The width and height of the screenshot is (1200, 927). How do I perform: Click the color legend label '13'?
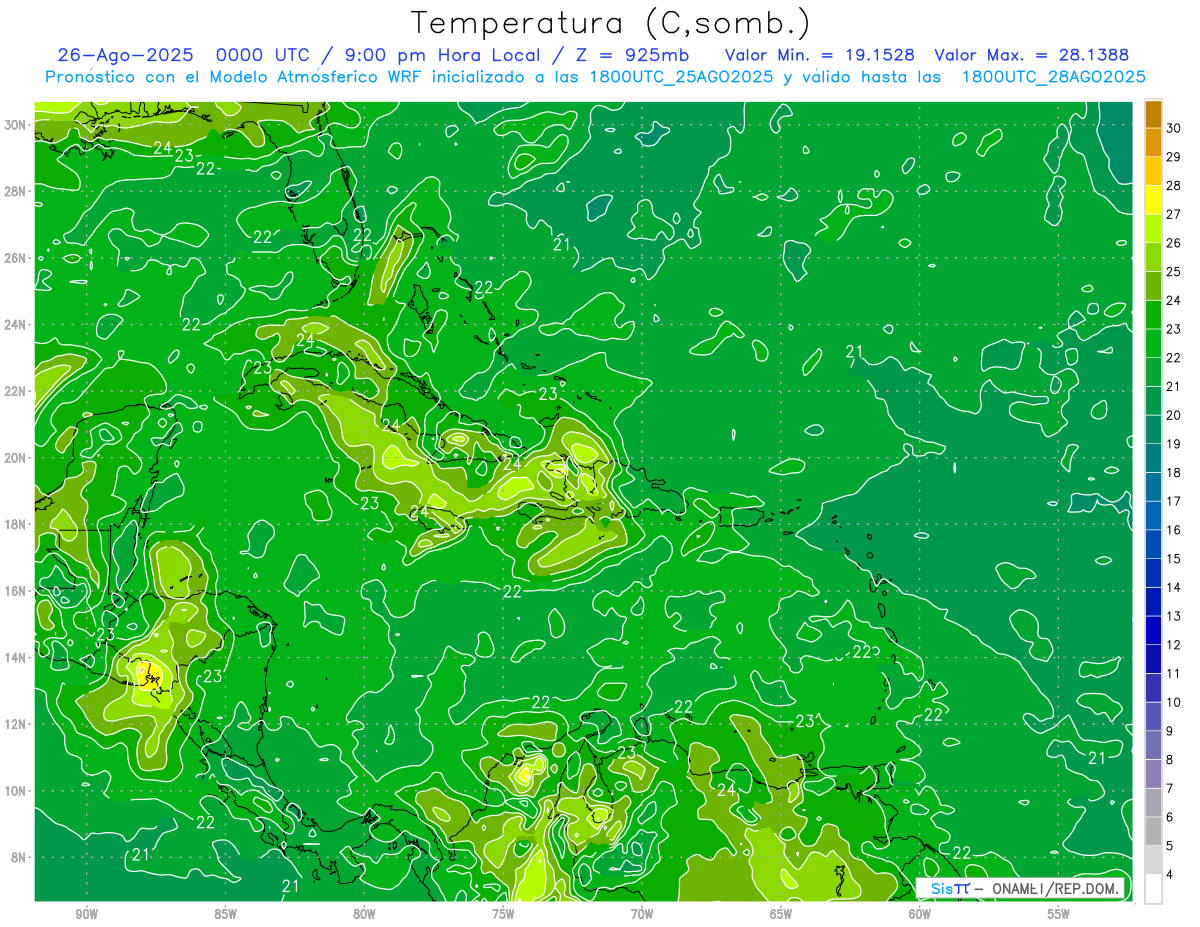1173,616
